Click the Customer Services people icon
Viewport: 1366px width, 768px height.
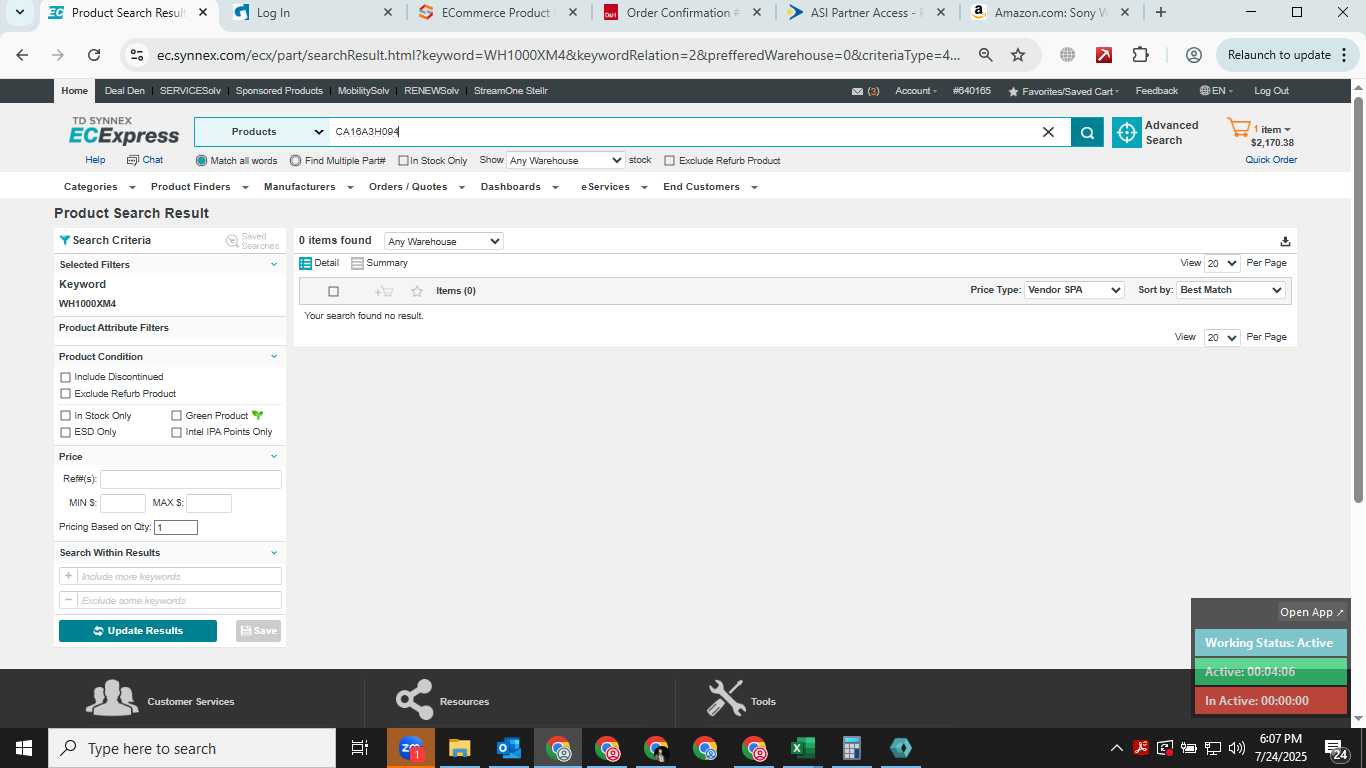coord(112,698)
